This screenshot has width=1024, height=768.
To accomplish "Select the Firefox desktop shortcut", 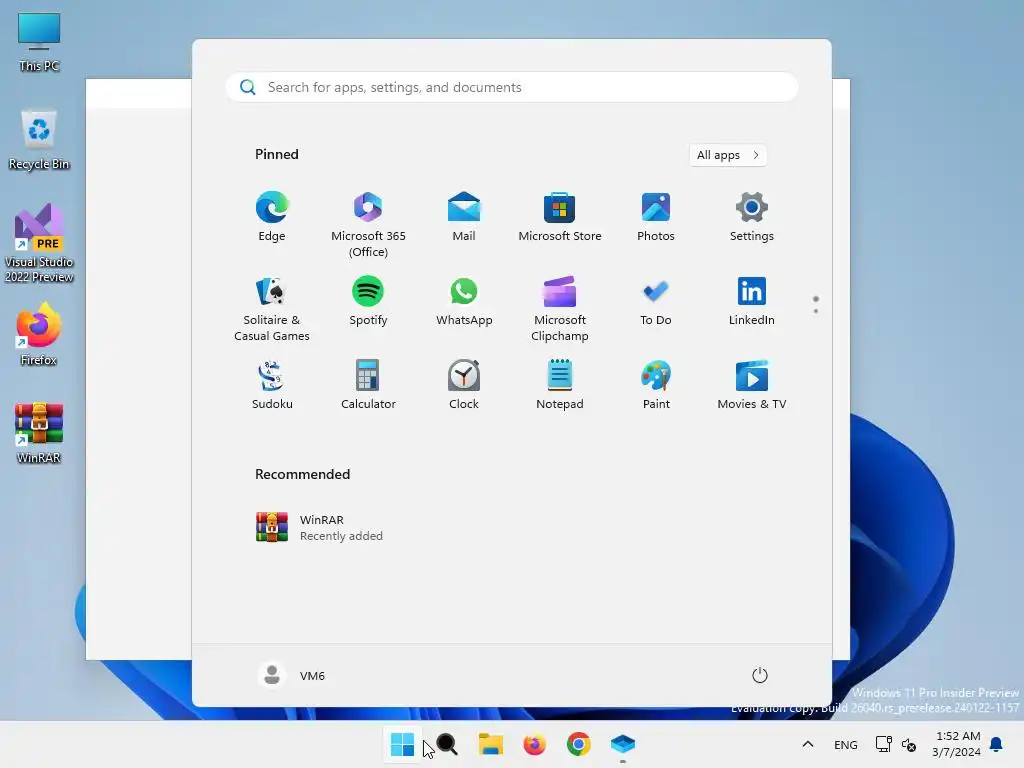I will coord(39,334).
